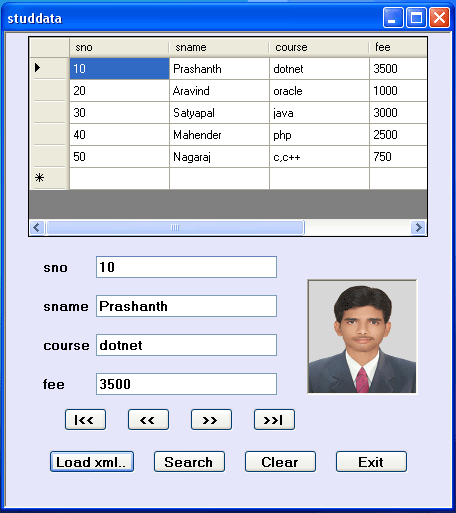Image resolution: width=456 pixels, height=513 pixels.
Task: Select the row header for Nagaraj row
Action: click(49, 156)
